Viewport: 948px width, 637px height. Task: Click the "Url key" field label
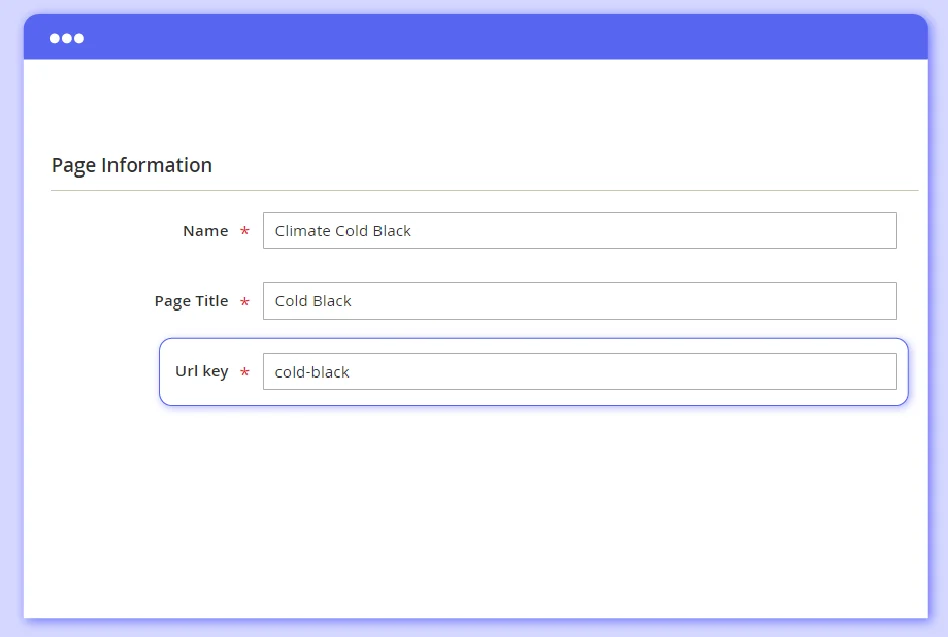tap(201, 371)
